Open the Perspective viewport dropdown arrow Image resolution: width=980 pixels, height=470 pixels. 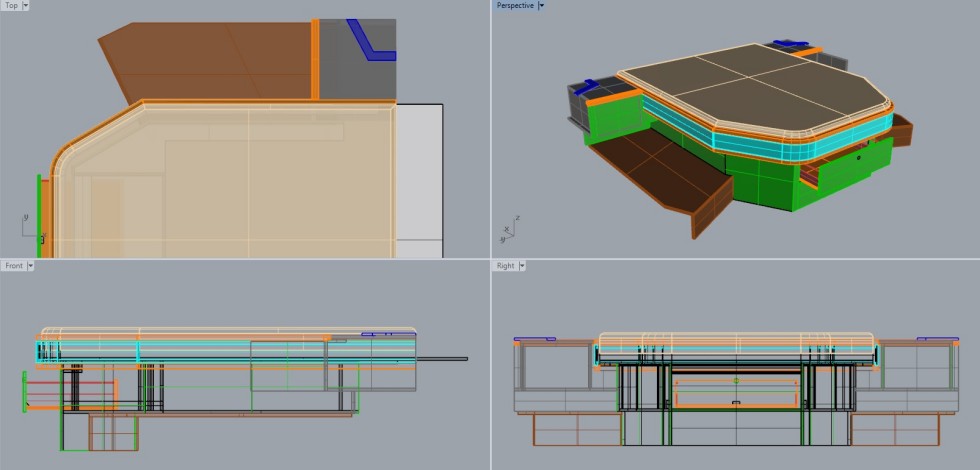[541, 6]
